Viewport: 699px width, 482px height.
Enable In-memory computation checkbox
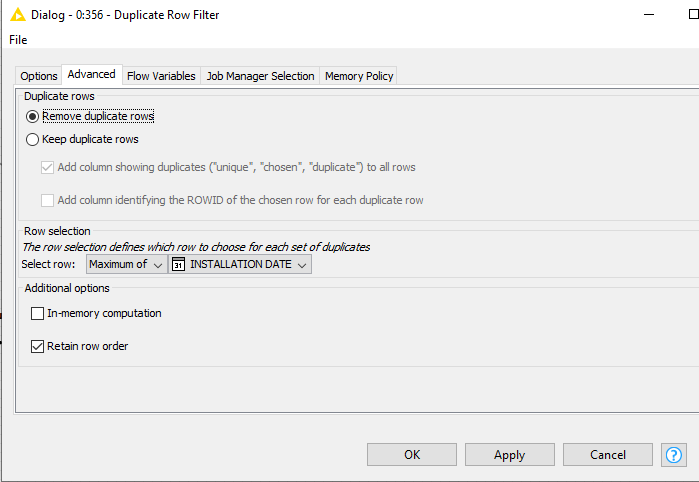(x=38, y=314)
